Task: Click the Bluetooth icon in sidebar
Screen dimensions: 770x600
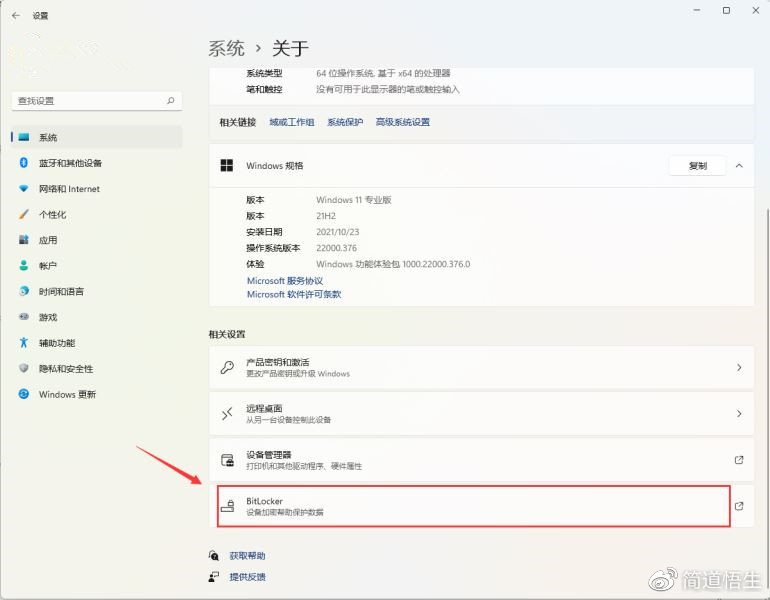Action: coord(24,163)
